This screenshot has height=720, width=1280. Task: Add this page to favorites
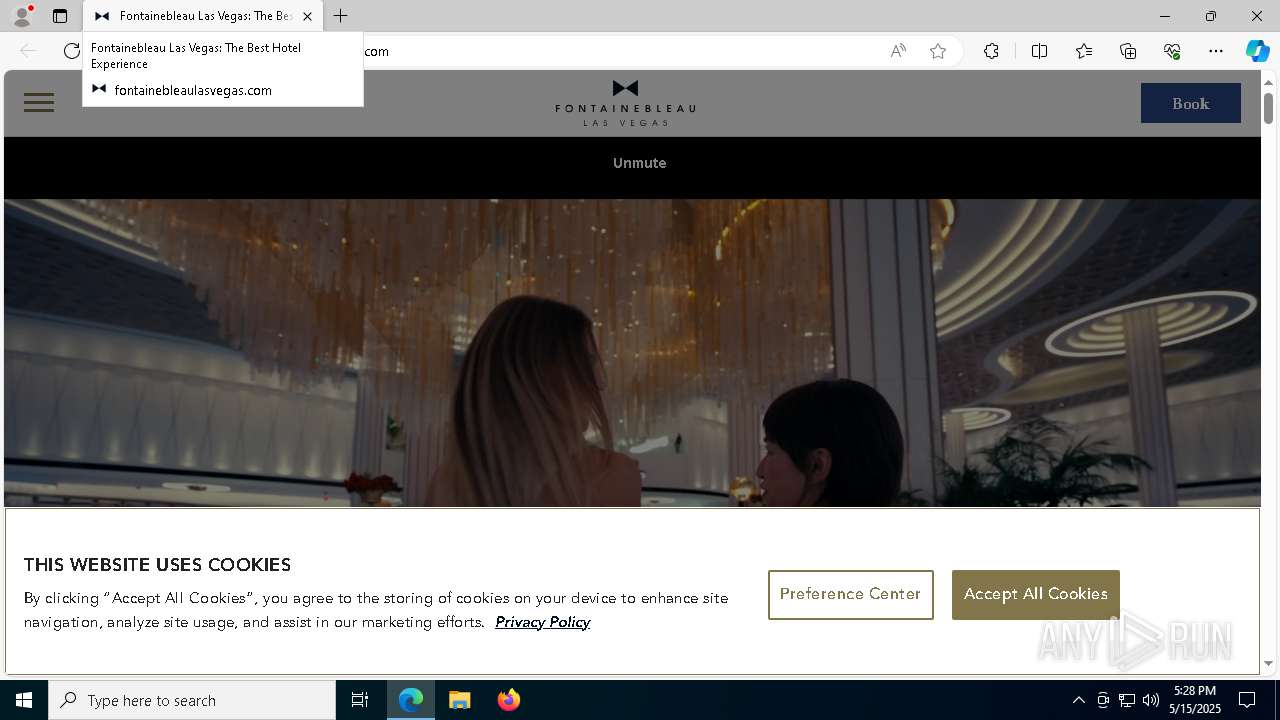pos(938,51)
